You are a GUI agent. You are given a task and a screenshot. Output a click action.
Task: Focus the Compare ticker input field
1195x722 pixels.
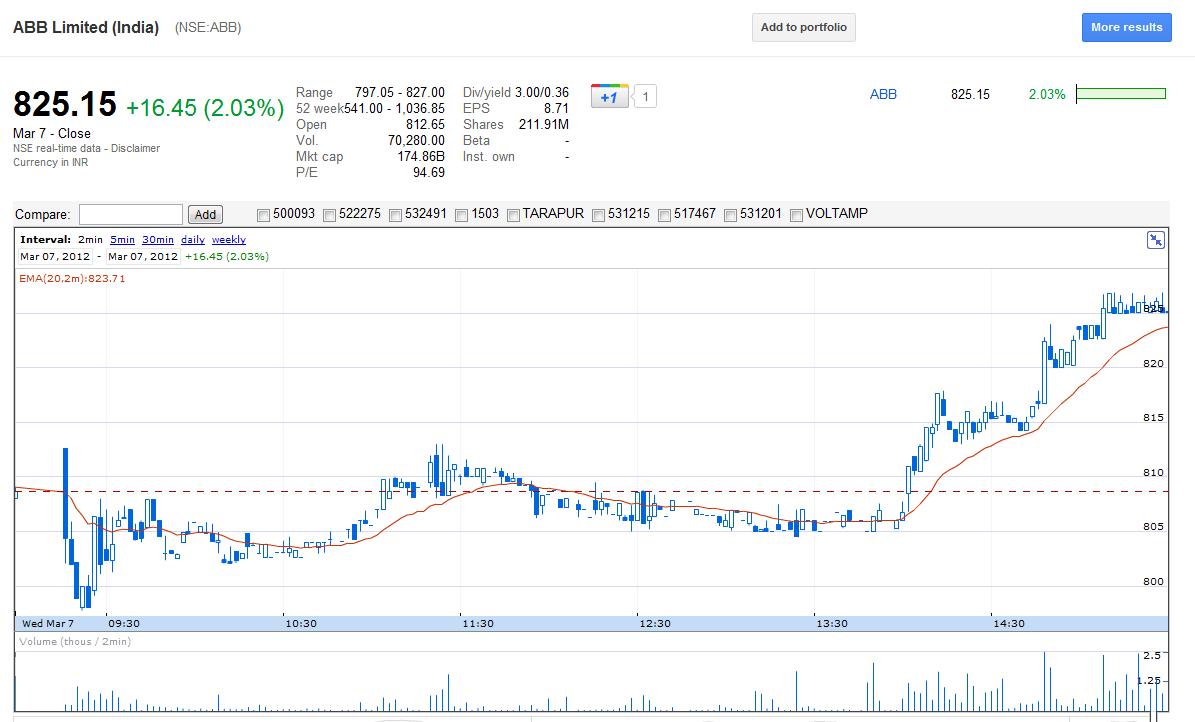(131, 214)
